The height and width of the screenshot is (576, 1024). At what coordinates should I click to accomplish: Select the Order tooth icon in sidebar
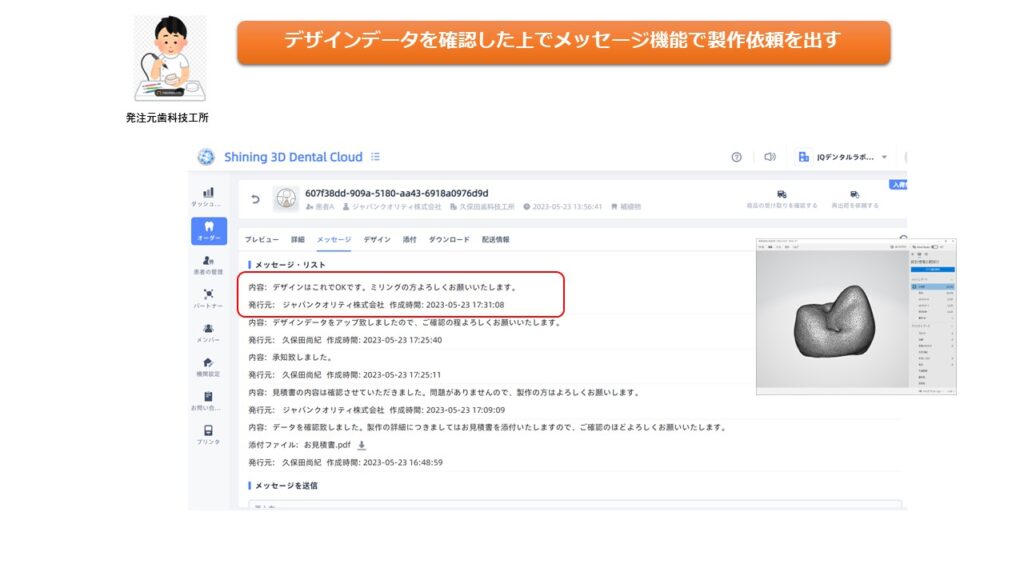pyautogui.click(x=208, y=229)
